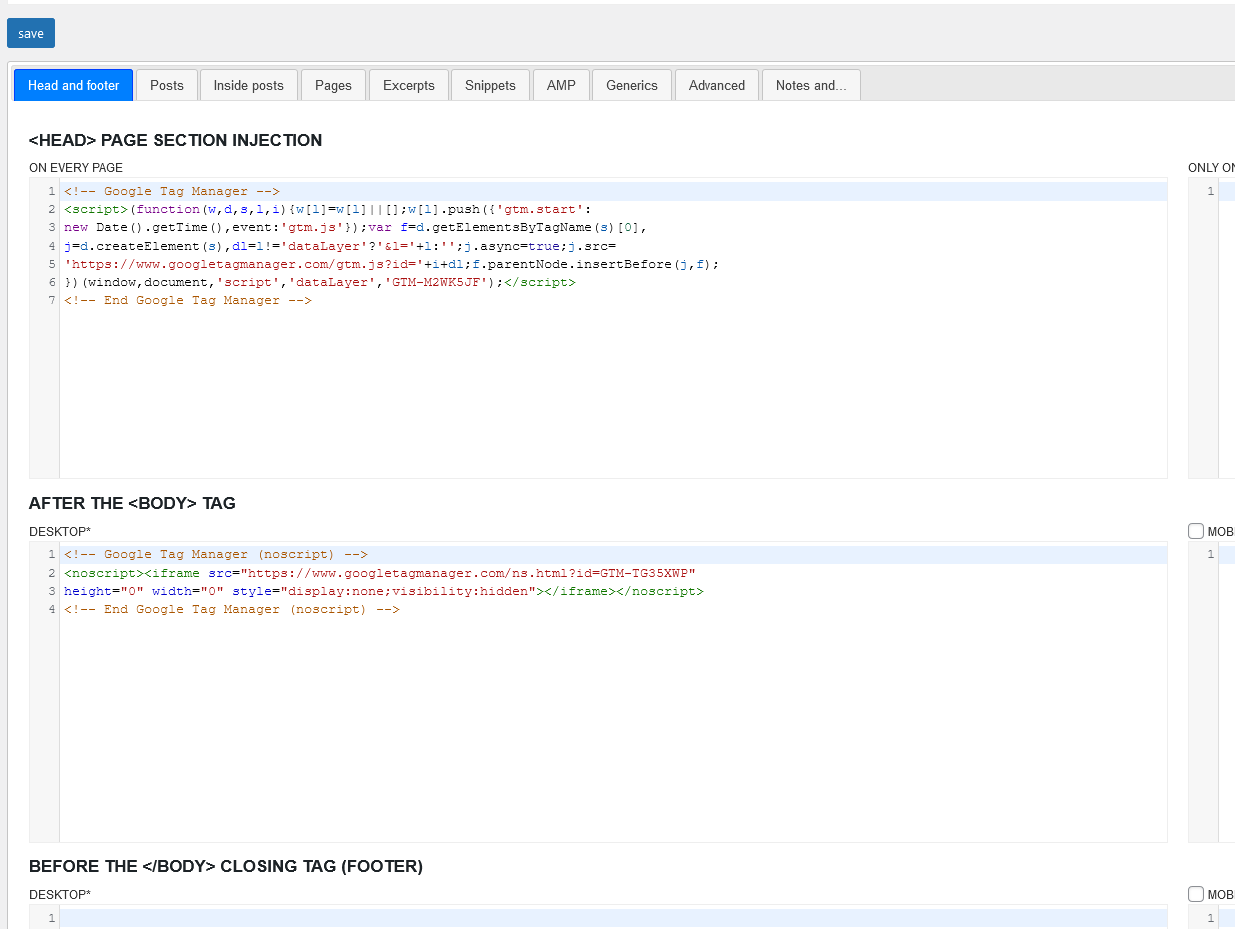1235x929 pixels.
Task: Open the Snippets tab
Action: (x=490, y=85)
